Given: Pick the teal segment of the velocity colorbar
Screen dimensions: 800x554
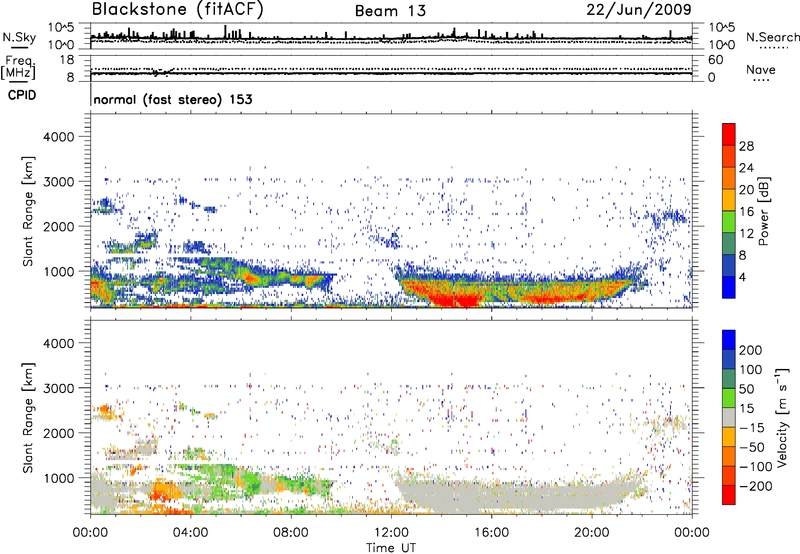Looking at the screenshot, I should [x=729, y=379].
